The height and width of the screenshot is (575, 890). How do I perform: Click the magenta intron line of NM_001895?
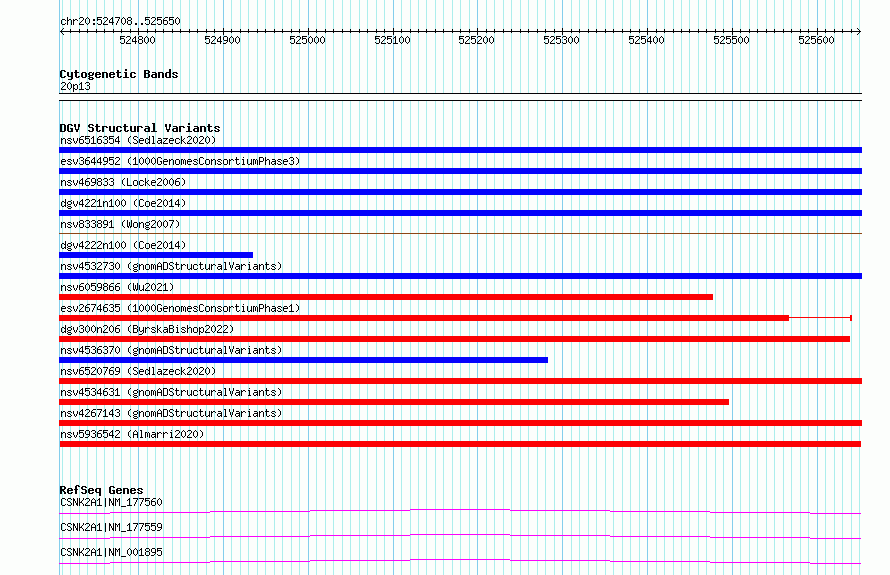click(x=460, y=560)
